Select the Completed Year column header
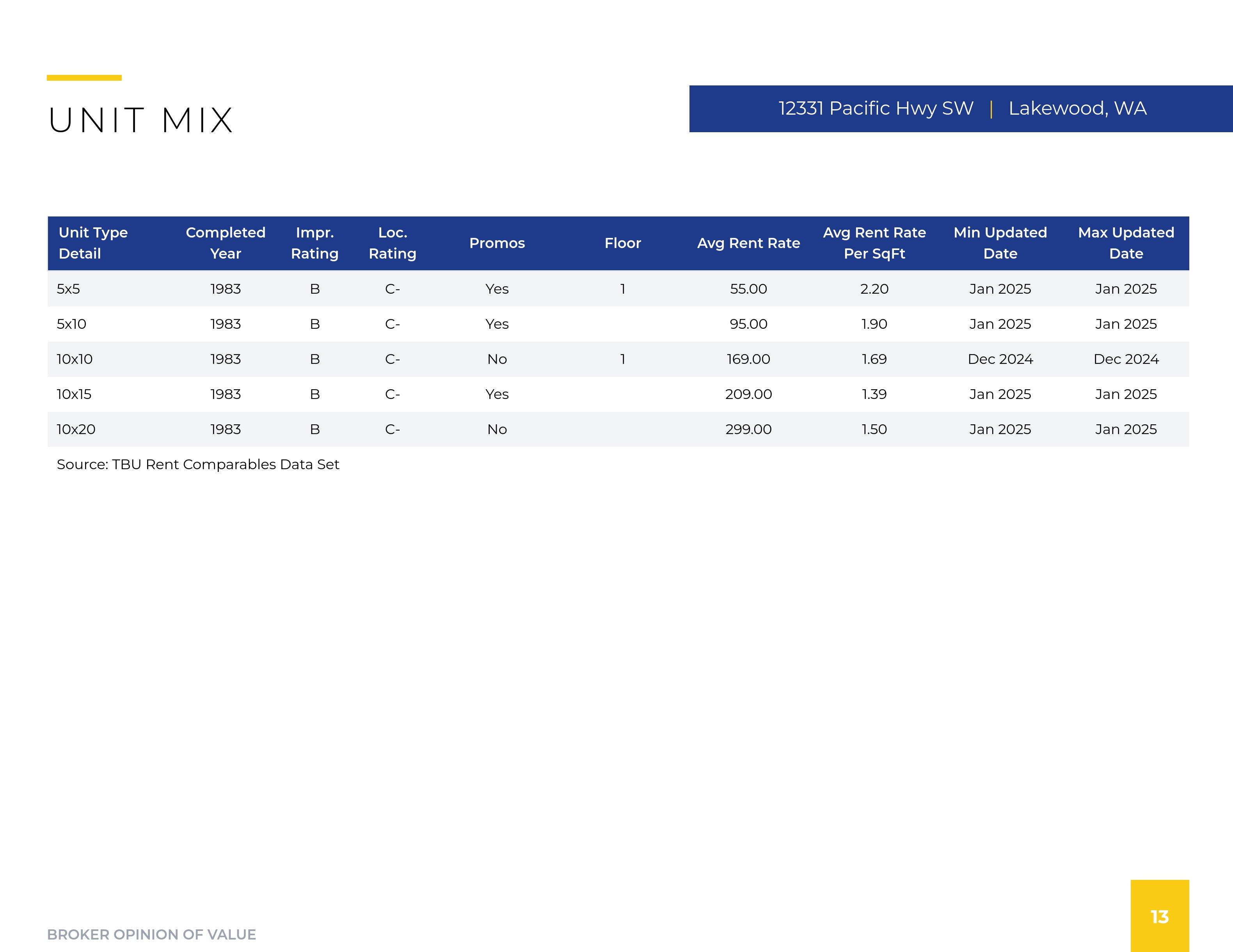The height and width of the screenshot is (952, 1233). point(225,243)
